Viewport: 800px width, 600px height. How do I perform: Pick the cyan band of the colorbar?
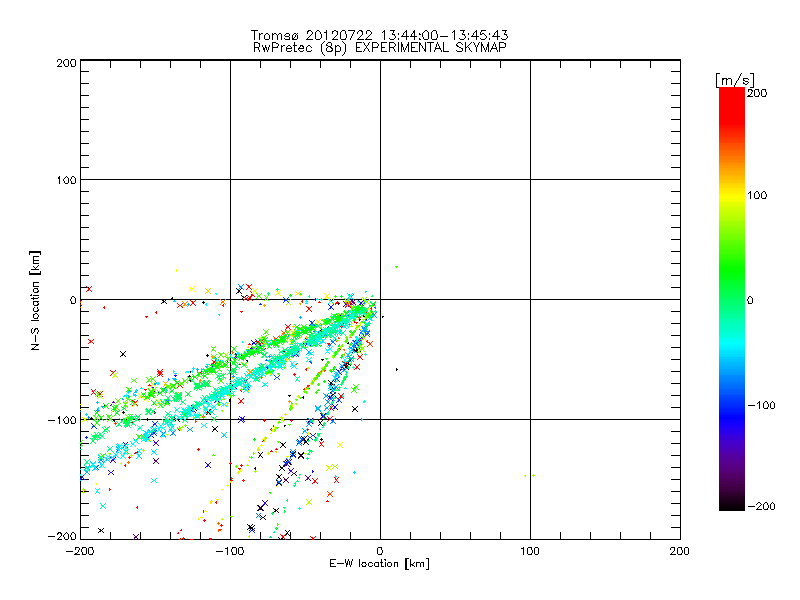coord(732,350)
